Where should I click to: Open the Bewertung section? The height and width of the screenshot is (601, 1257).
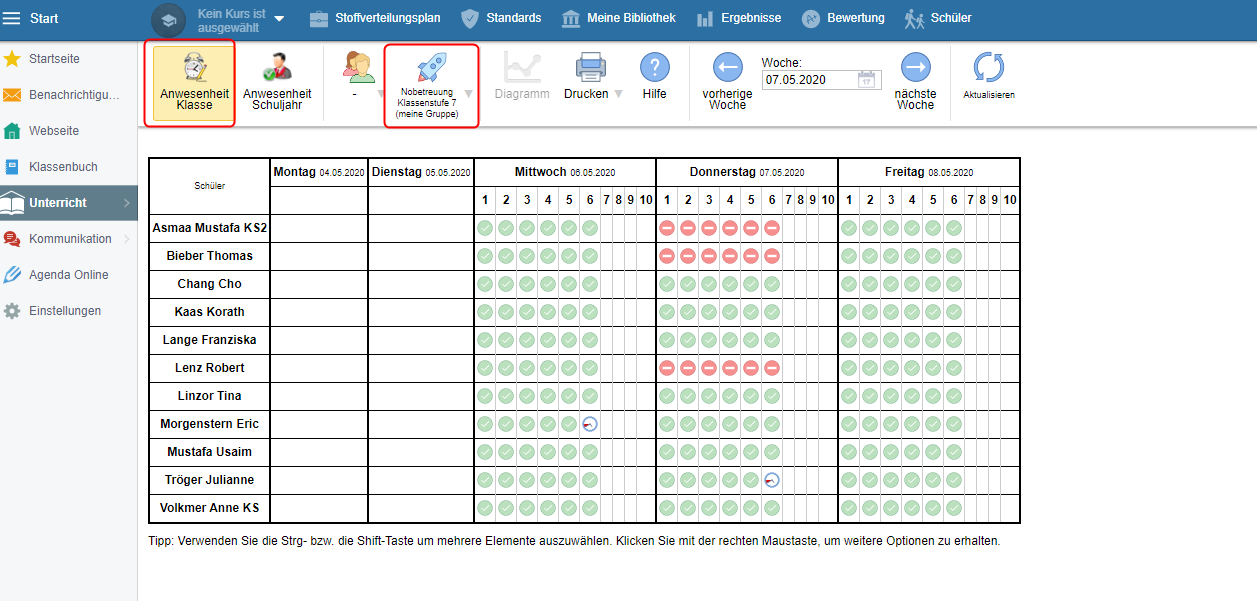point(843,18)
